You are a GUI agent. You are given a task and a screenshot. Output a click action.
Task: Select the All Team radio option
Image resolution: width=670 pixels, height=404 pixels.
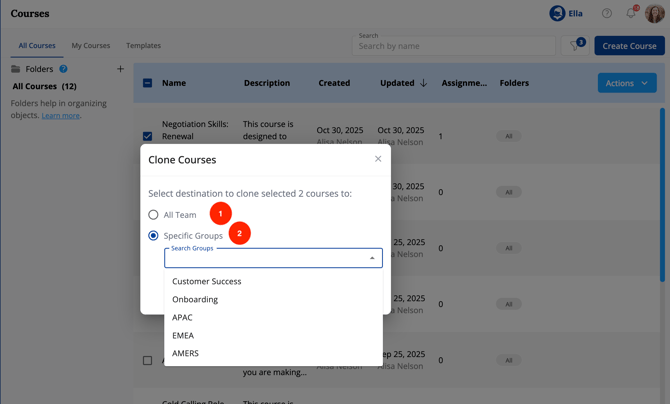[153, 215]
